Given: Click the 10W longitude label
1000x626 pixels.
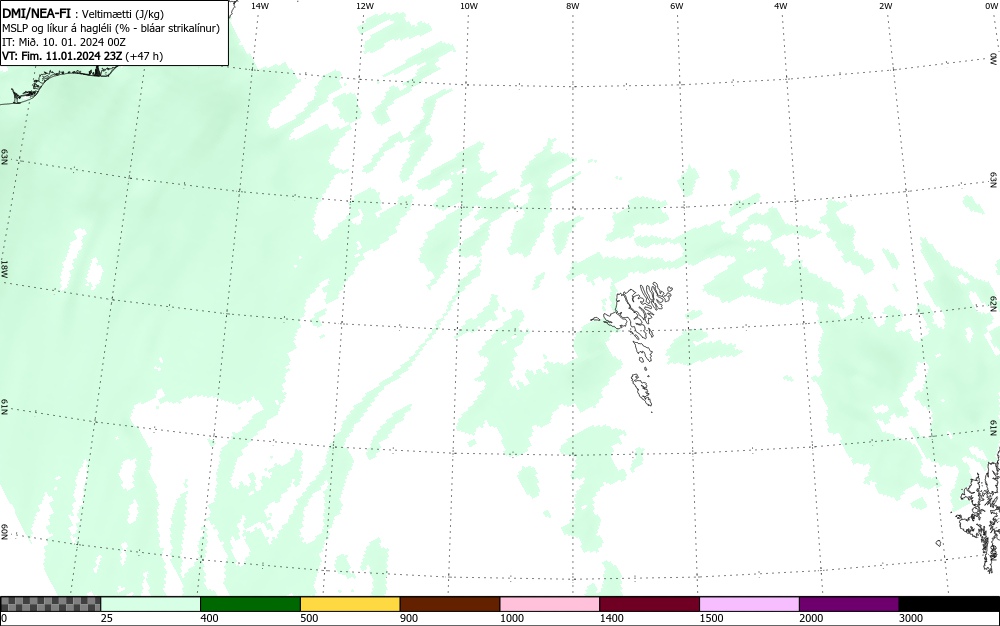Looking at the screenshot, I should click(469, 6).
